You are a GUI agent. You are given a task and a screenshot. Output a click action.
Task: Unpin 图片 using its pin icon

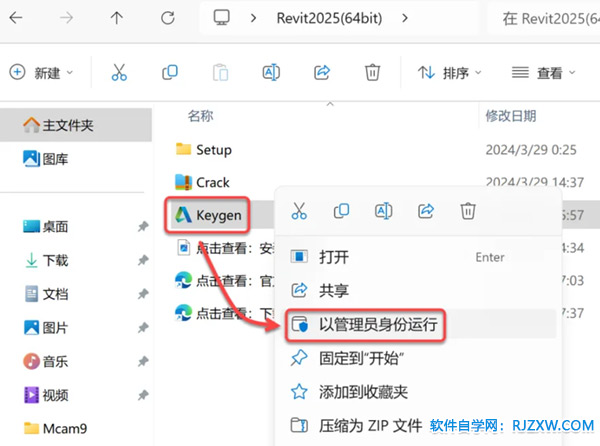tap(143, 327)
